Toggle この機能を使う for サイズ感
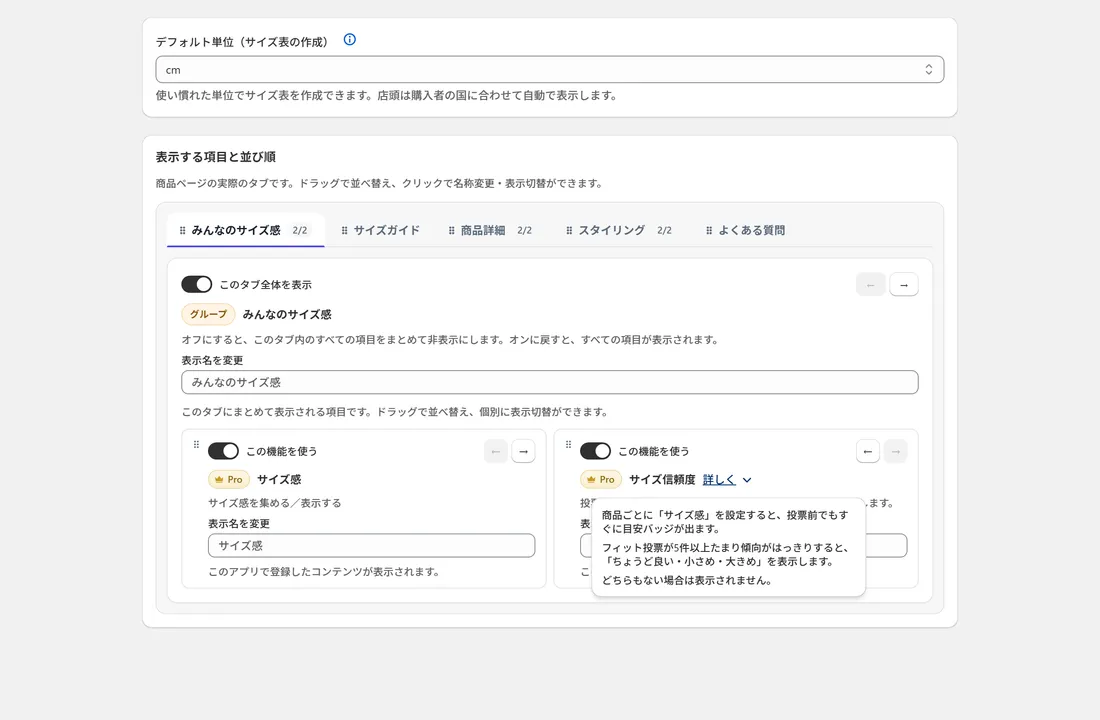Screen dimensions: 1100x720 (223, 451)
